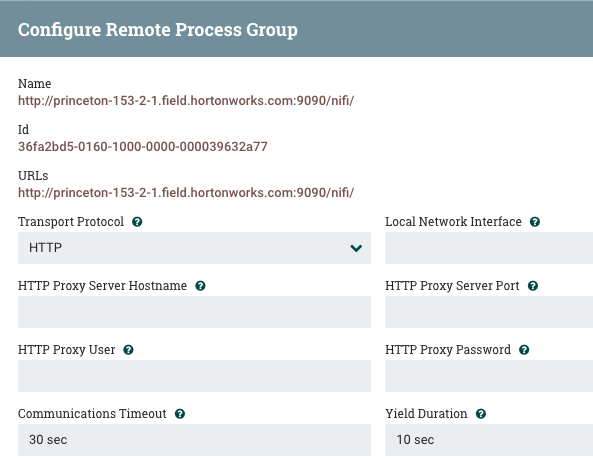Click Communications Timeout field showing 30 sec
Viewport: 593px width, 462px height.
coord(194,440)
